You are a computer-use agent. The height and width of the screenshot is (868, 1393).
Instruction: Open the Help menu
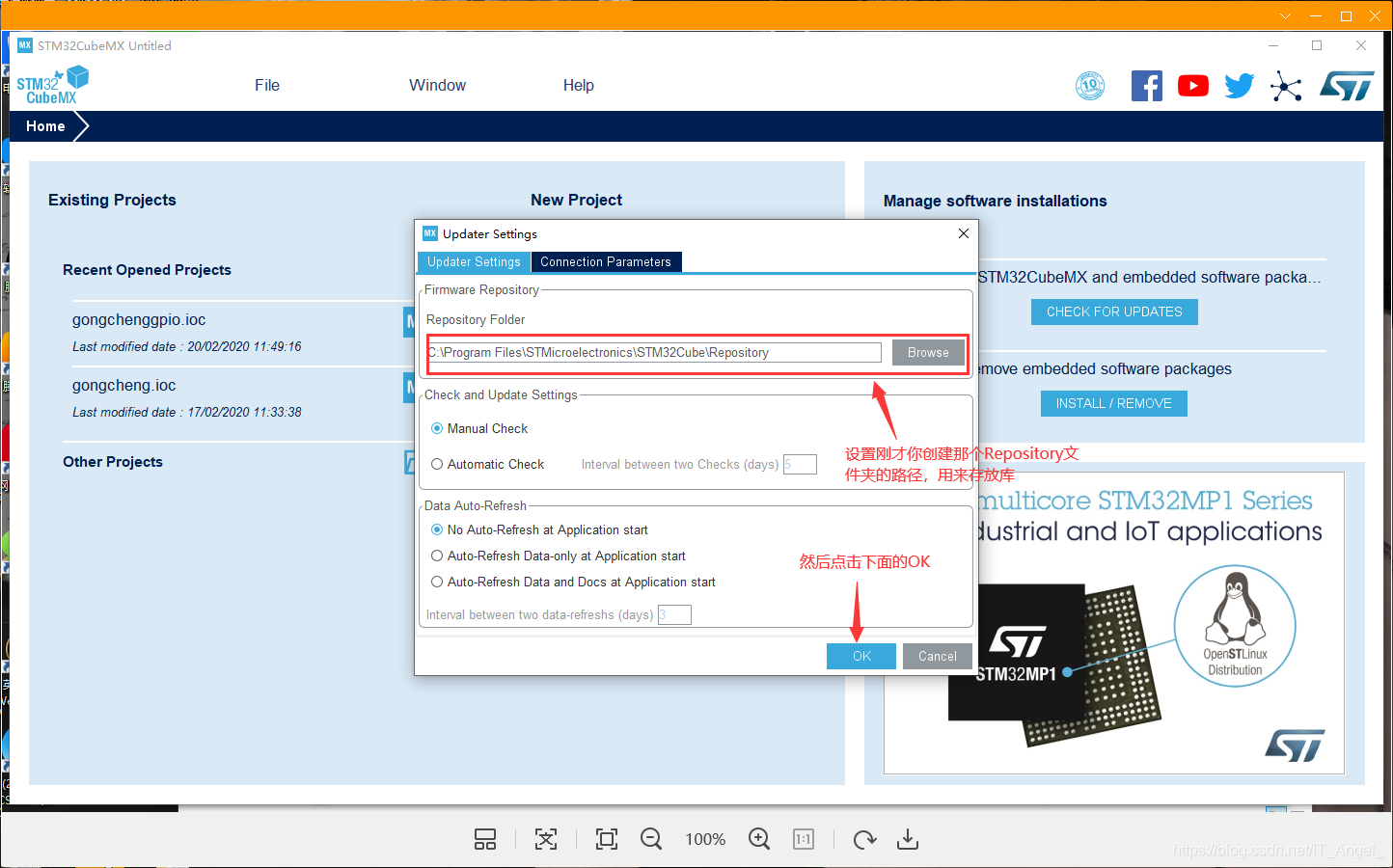[x=579, y=85]
